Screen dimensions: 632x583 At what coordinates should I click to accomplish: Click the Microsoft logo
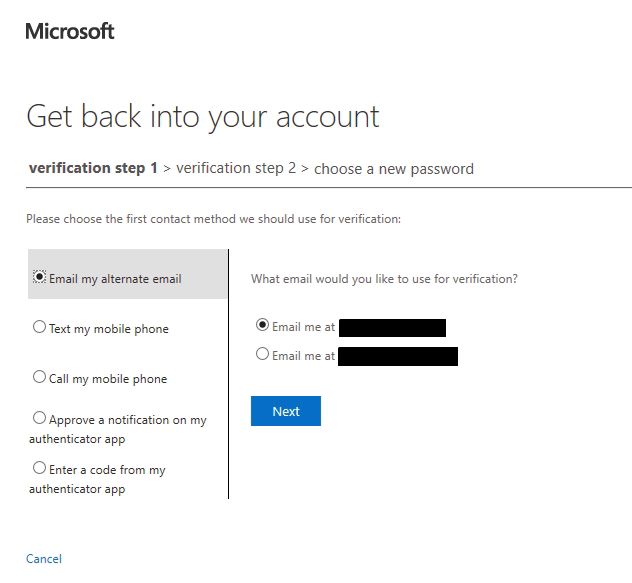pyautogui.click(x=70, y=31)
